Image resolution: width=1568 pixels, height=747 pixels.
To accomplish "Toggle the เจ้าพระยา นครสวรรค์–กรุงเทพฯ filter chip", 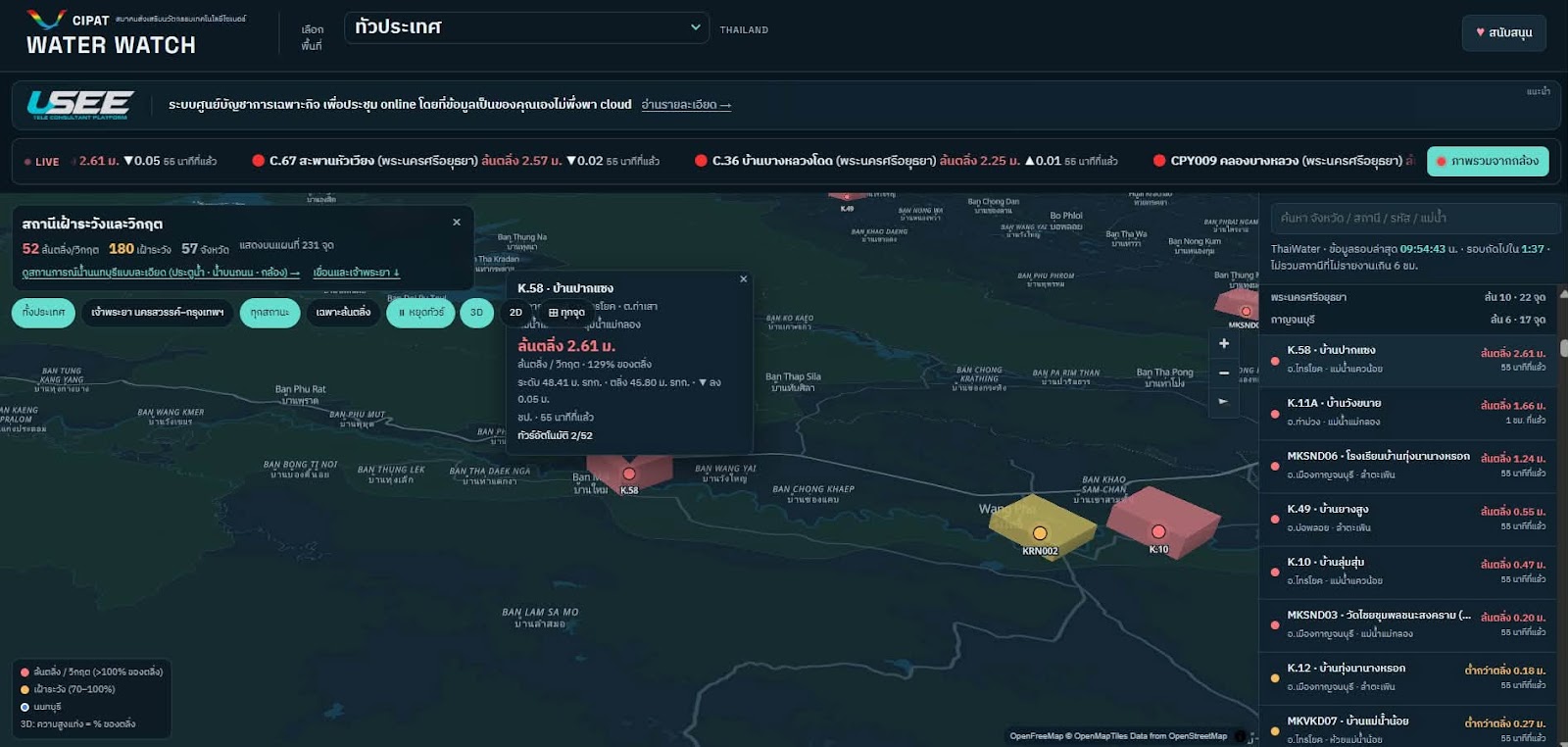I will [157, 313].
